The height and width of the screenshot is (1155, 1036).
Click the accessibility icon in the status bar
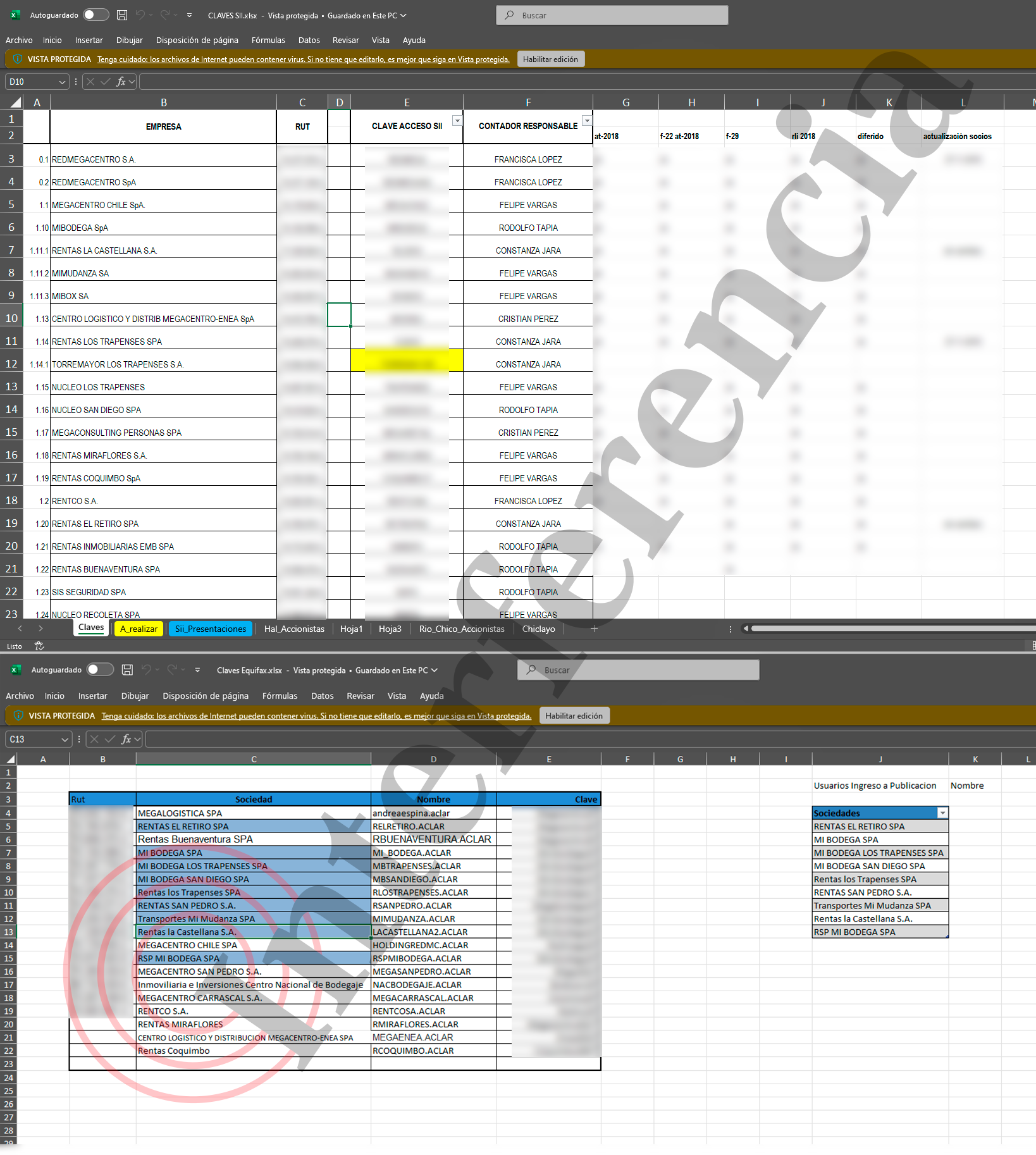pyautogui.click(x=39, y=646)
